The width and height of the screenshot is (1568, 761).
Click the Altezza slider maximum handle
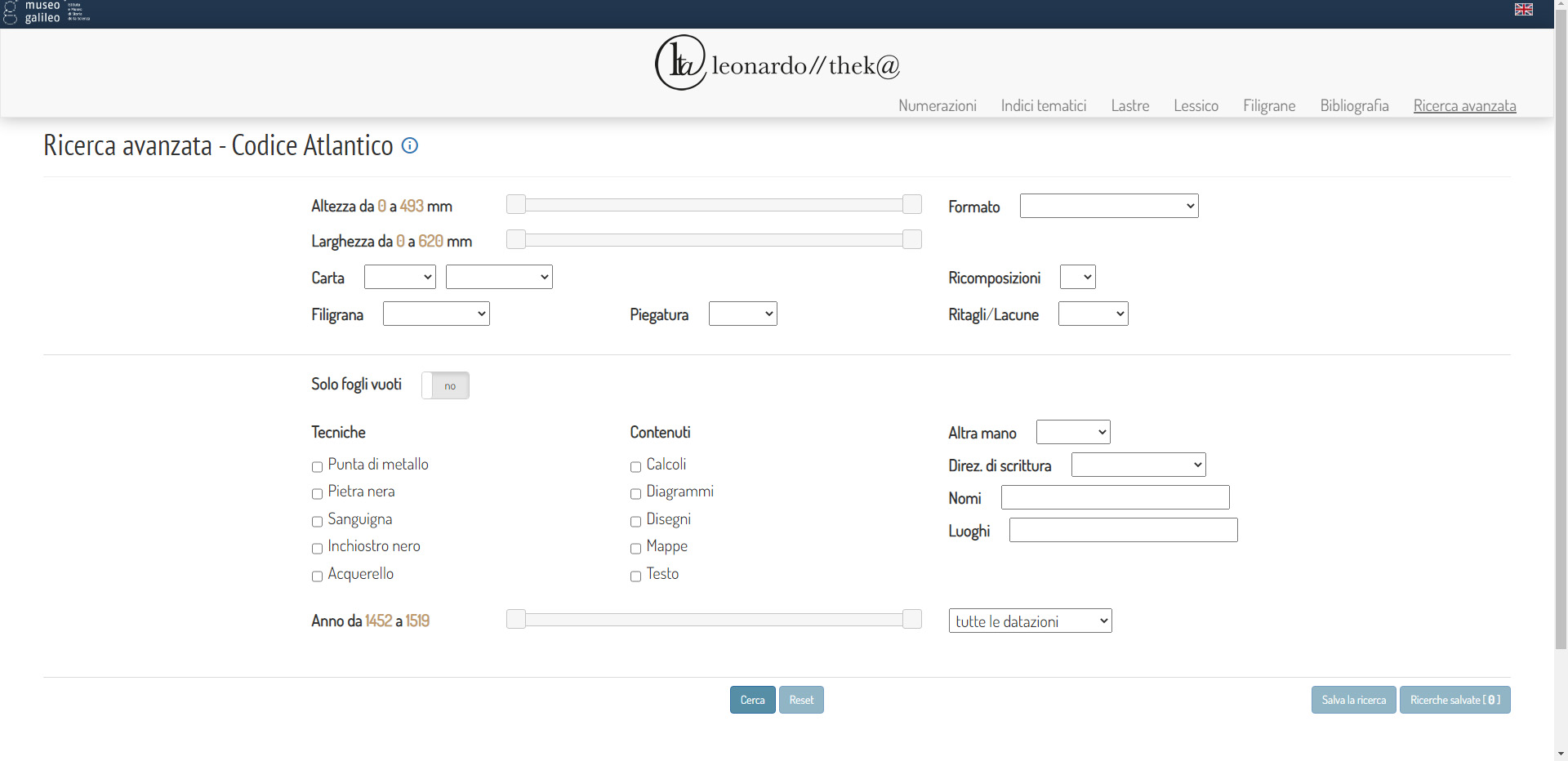[x=912, y=204]
